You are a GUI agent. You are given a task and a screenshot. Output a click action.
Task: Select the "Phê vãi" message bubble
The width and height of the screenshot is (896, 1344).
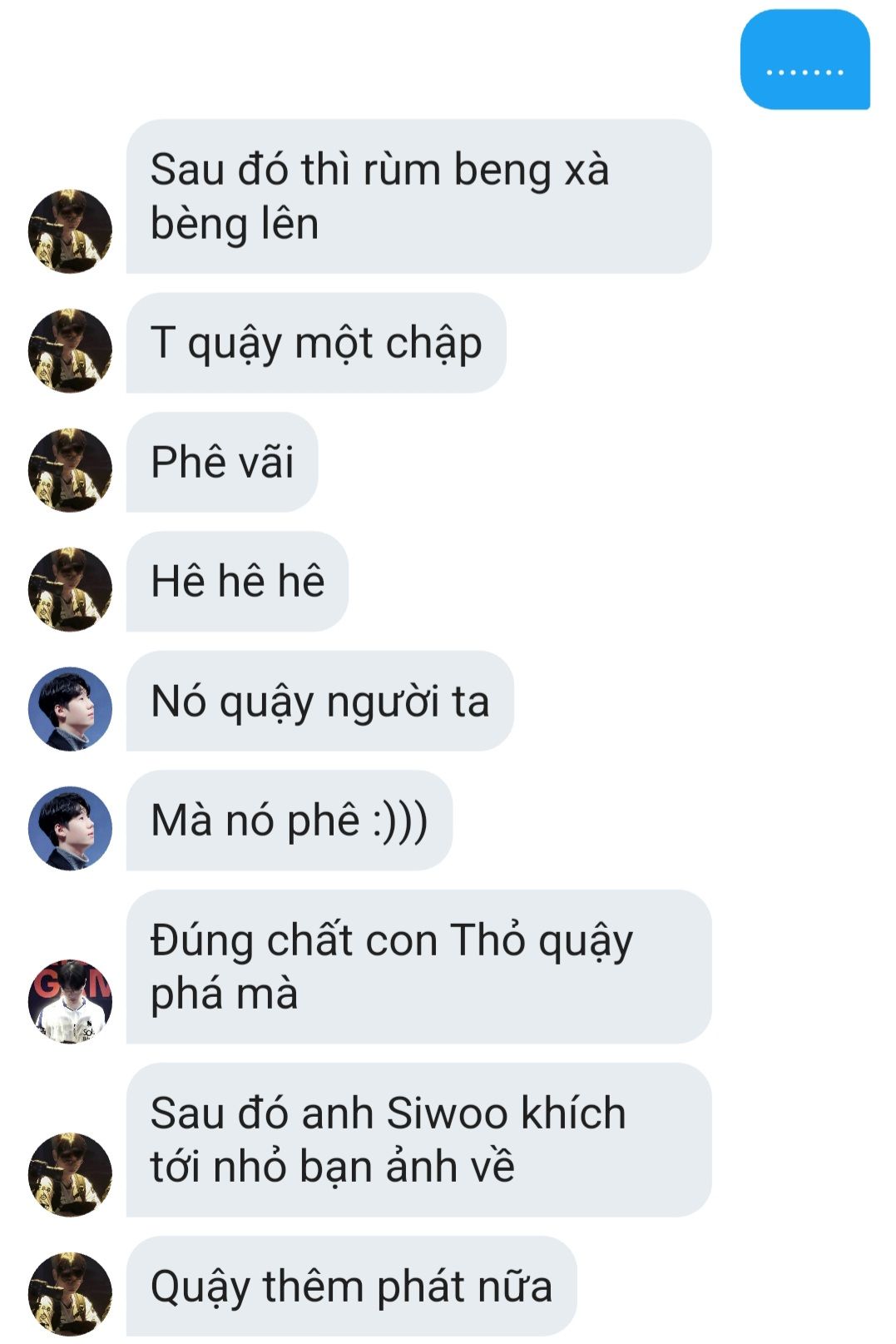coord(222,462)
